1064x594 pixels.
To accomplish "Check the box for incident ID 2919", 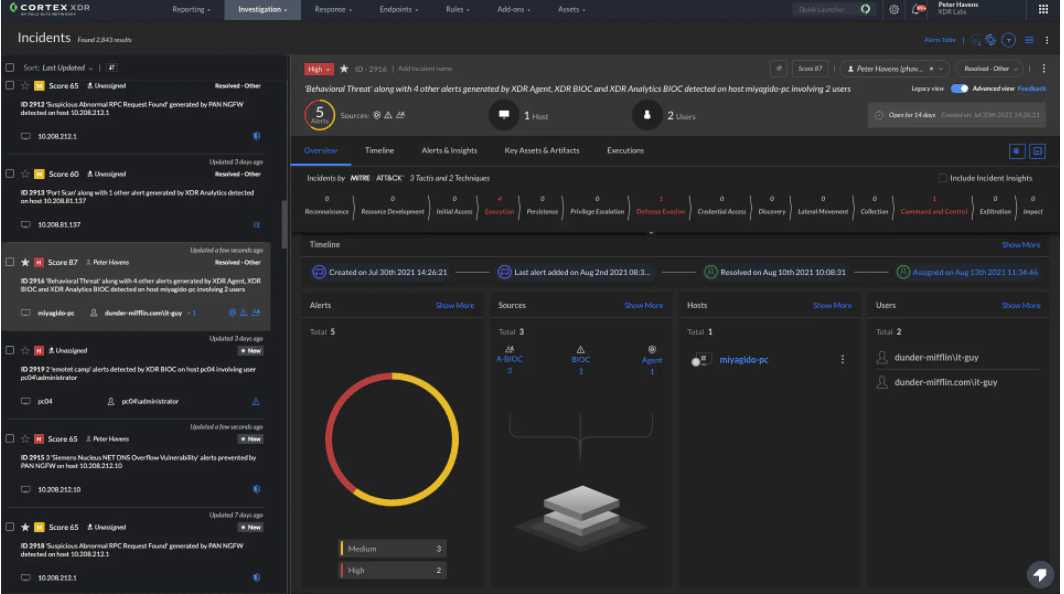I will coord(10,350).
